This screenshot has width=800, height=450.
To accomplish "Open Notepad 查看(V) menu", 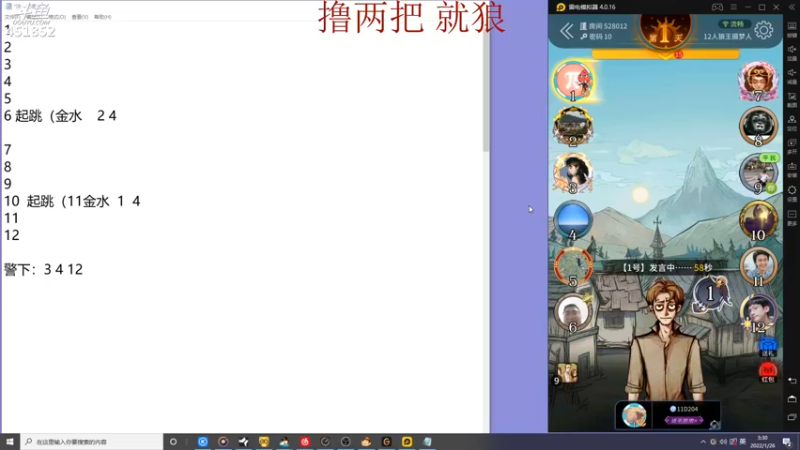I will (x=80, y=17).
